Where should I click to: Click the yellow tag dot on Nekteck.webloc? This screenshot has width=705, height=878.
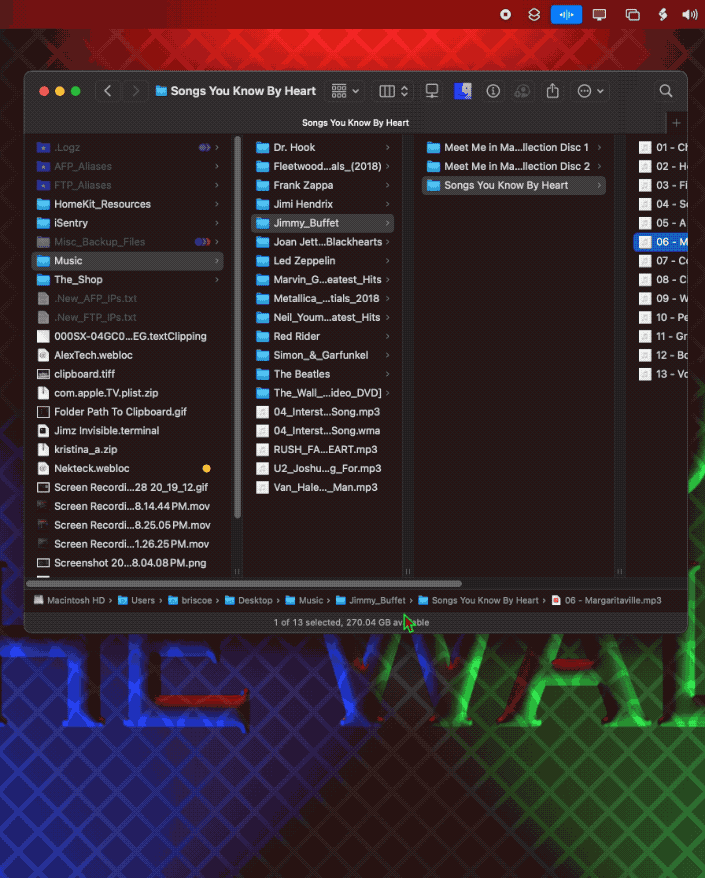[x=206, y=469]
